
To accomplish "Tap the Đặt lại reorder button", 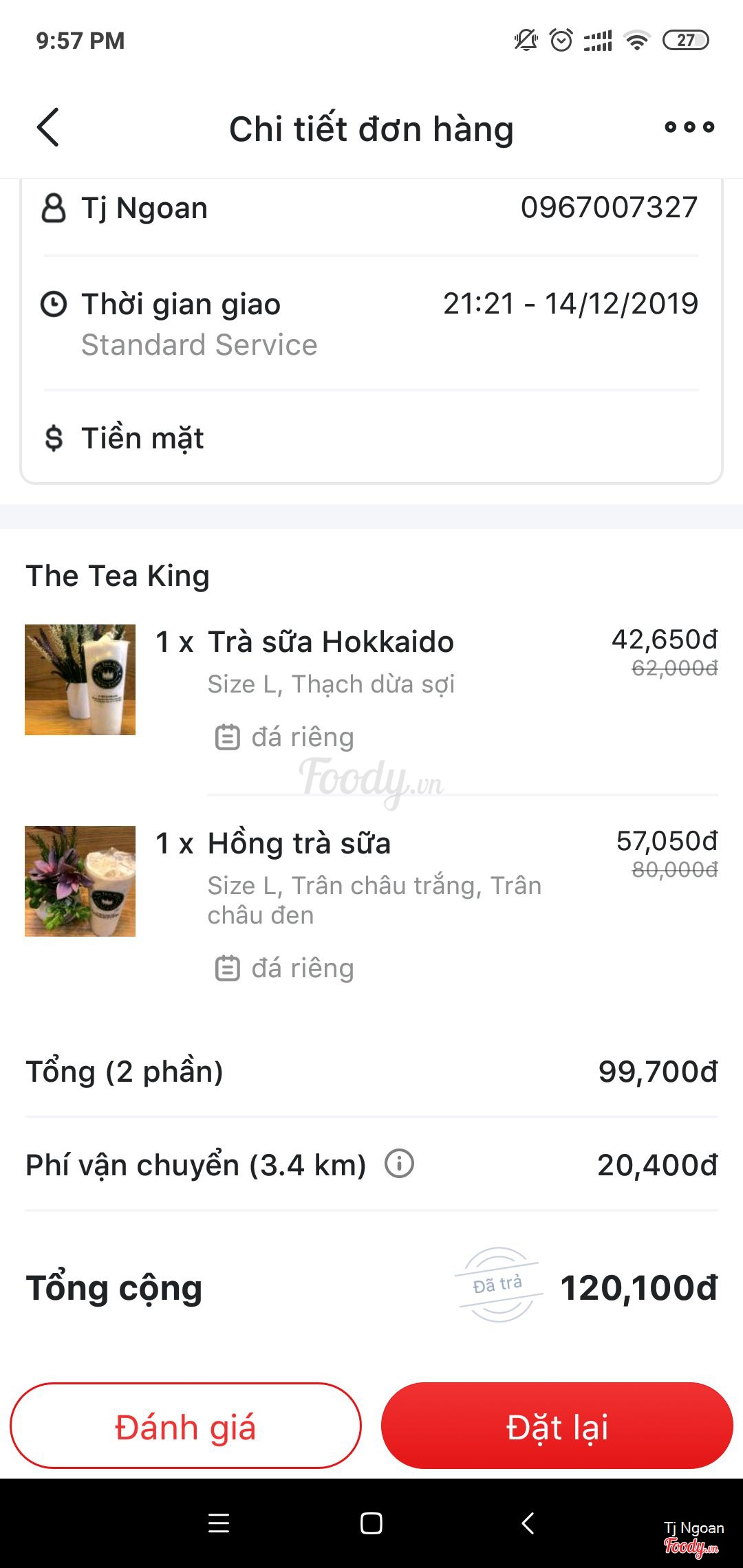I will coord(557,1426).
